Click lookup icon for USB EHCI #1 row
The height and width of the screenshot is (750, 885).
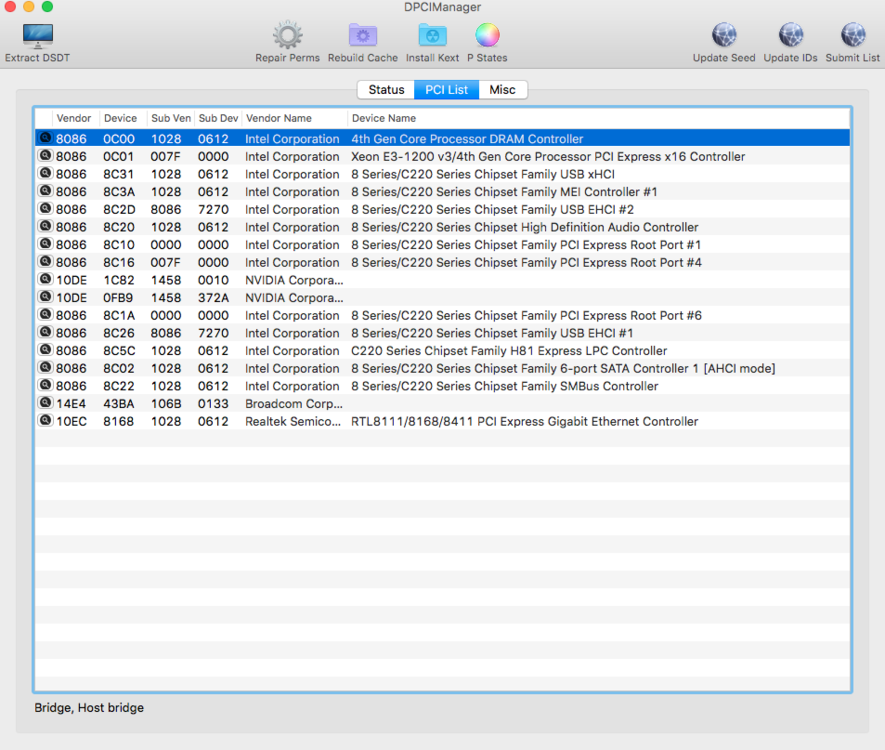tap(45, 332)
